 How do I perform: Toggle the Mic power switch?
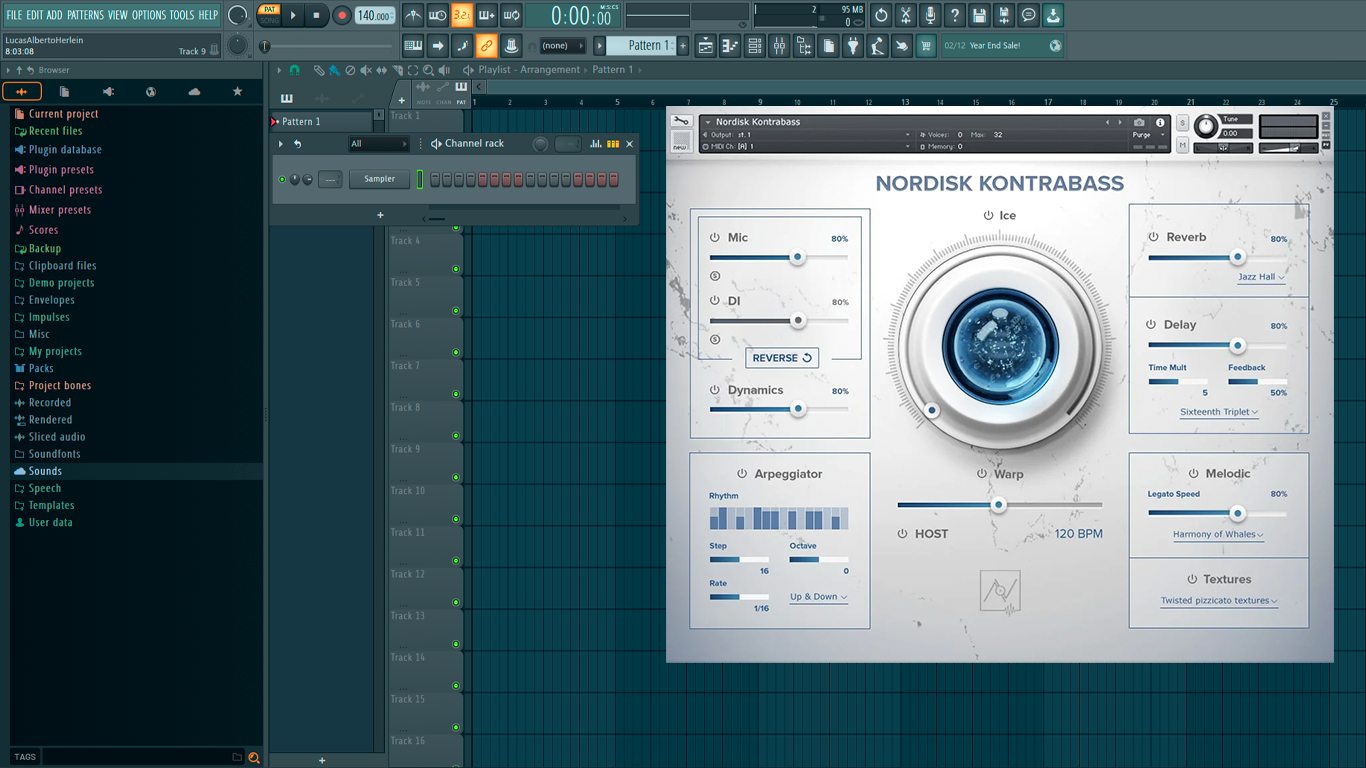coord(715,238)
